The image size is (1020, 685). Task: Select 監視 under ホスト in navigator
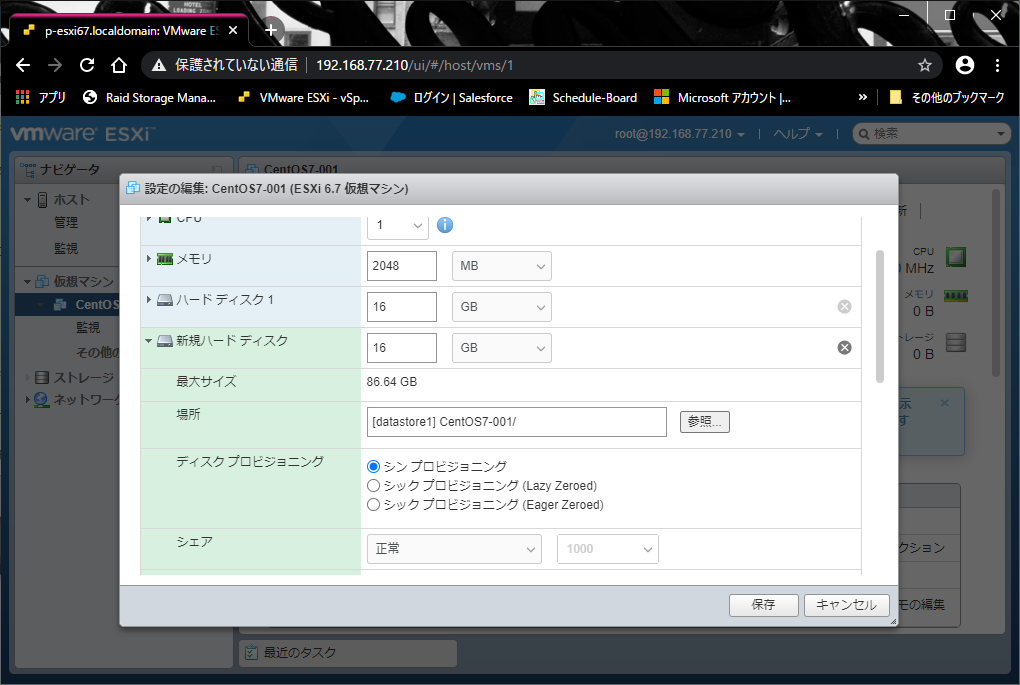[x=66, y=248]
